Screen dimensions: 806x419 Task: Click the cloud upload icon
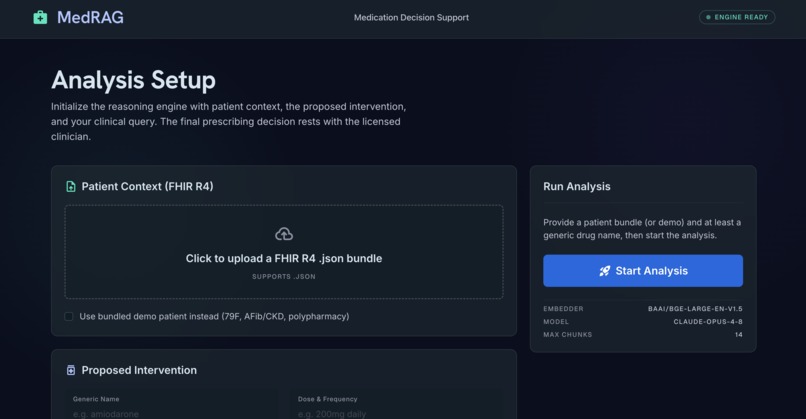point(284,234)
